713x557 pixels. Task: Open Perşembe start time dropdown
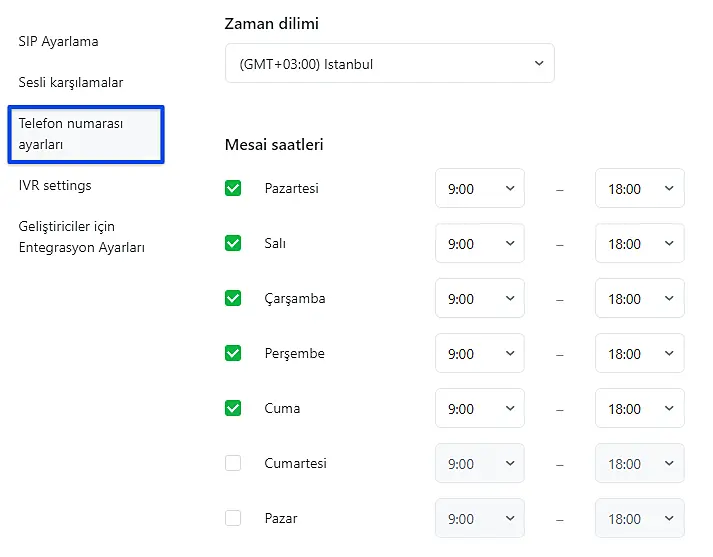479,353
